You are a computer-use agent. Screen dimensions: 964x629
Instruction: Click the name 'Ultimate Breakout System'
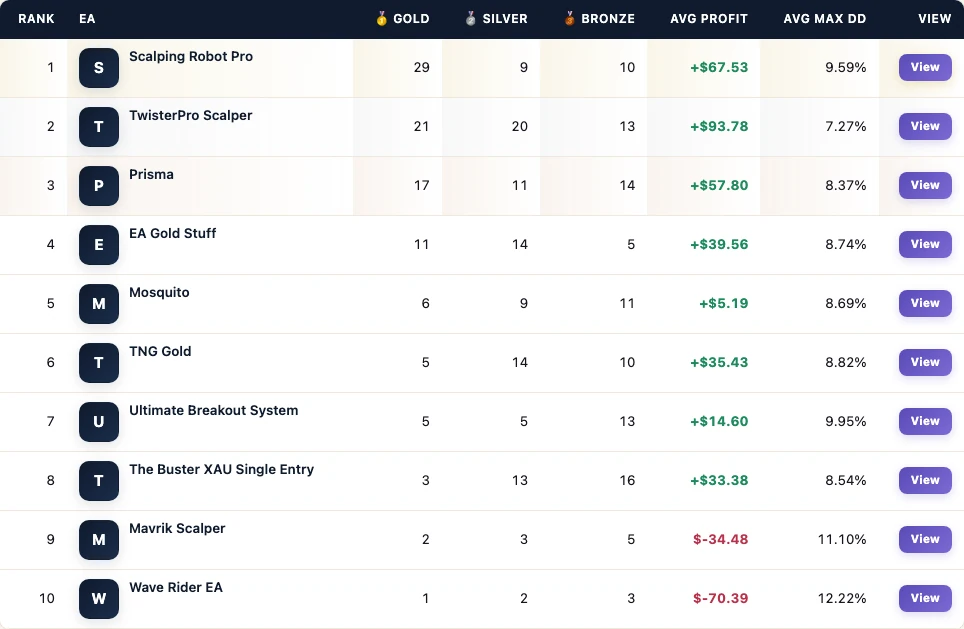[x=213, y=411]
